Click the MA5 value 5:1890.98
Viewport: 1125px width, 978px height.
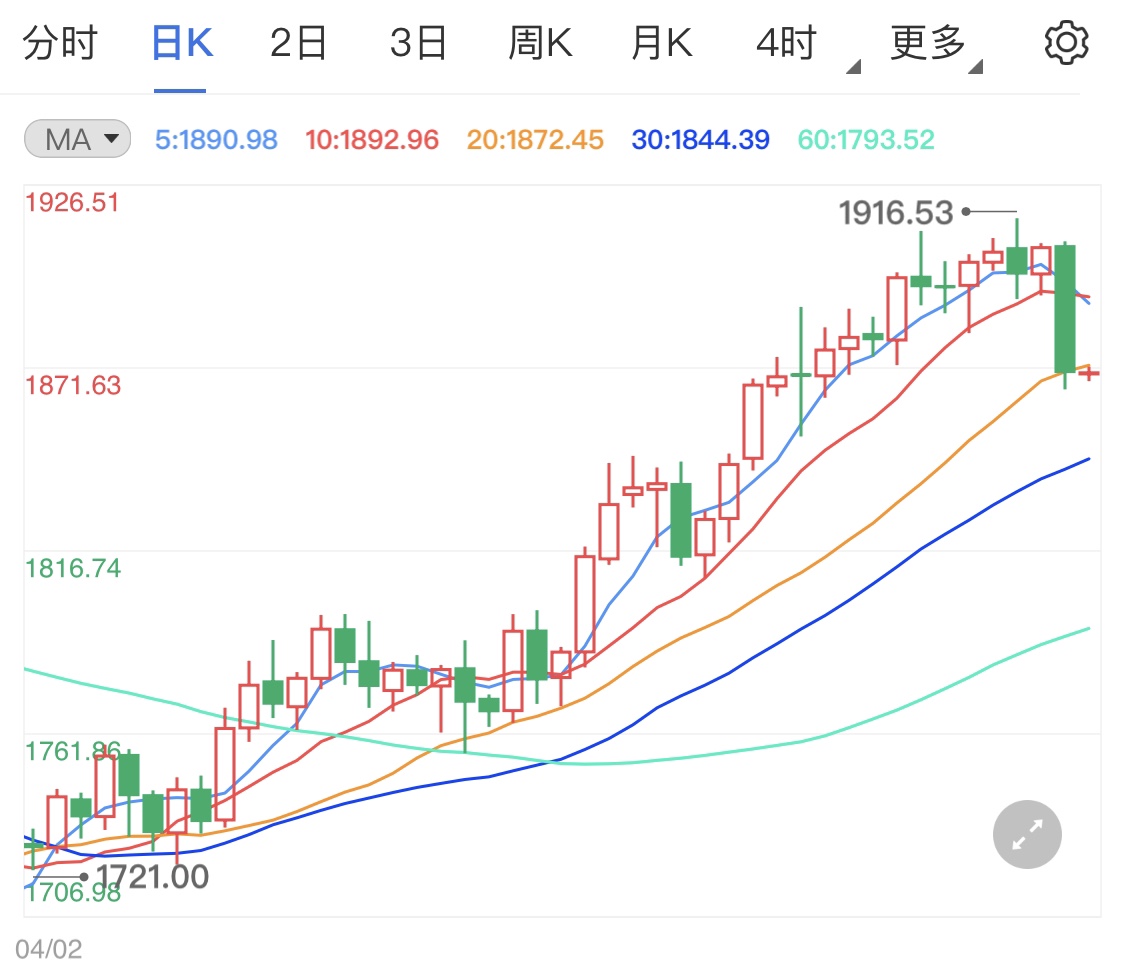pyautogui.click(x=216, y=139)
